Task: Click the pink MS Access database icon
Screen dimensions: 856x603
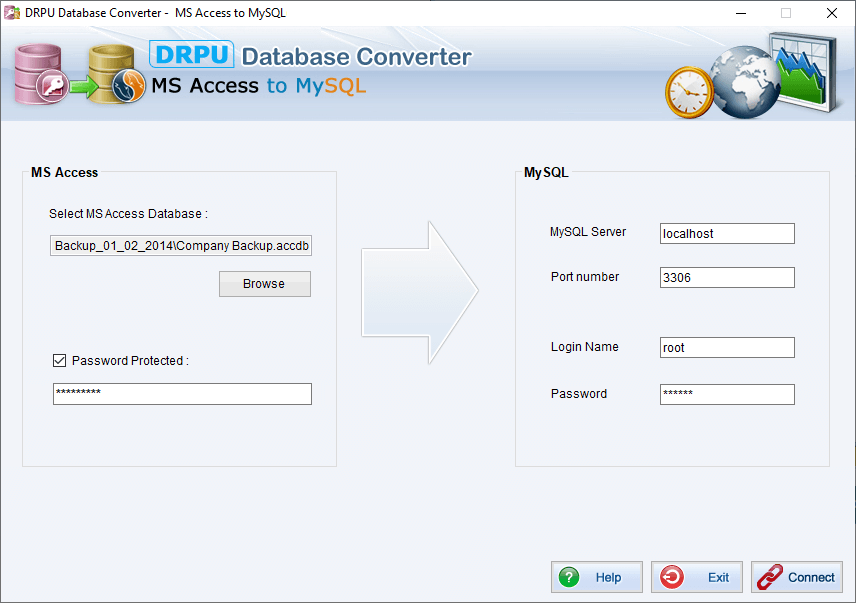Action: click(40, 74)
